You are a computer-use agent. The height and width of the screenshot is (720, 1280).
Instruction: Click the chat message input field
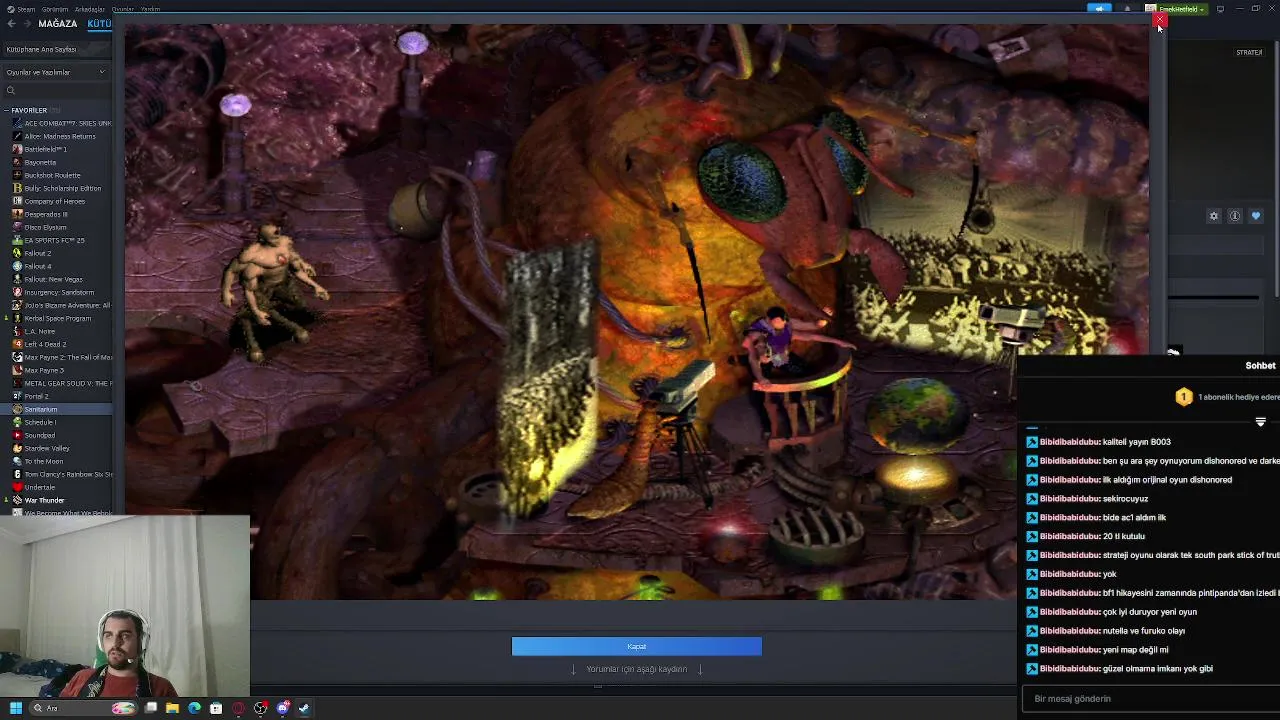point(1151,699)
